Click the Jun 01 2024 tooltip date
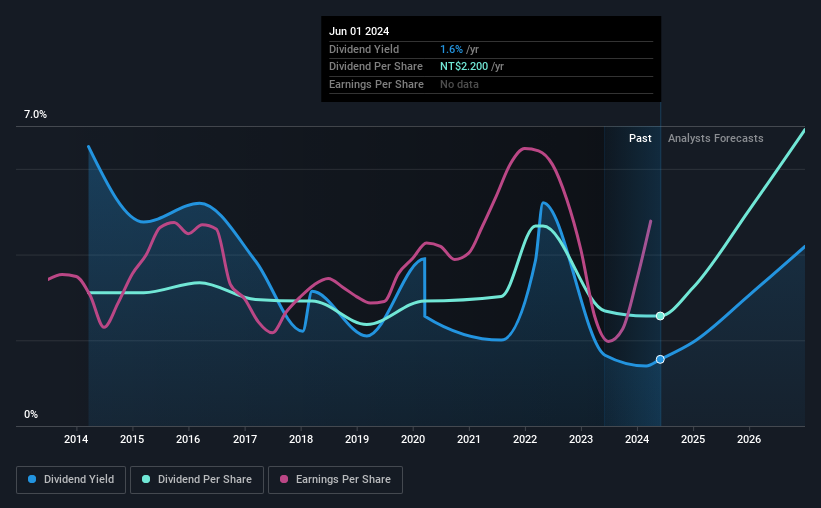Screen dimensions: 821x508 359,31
